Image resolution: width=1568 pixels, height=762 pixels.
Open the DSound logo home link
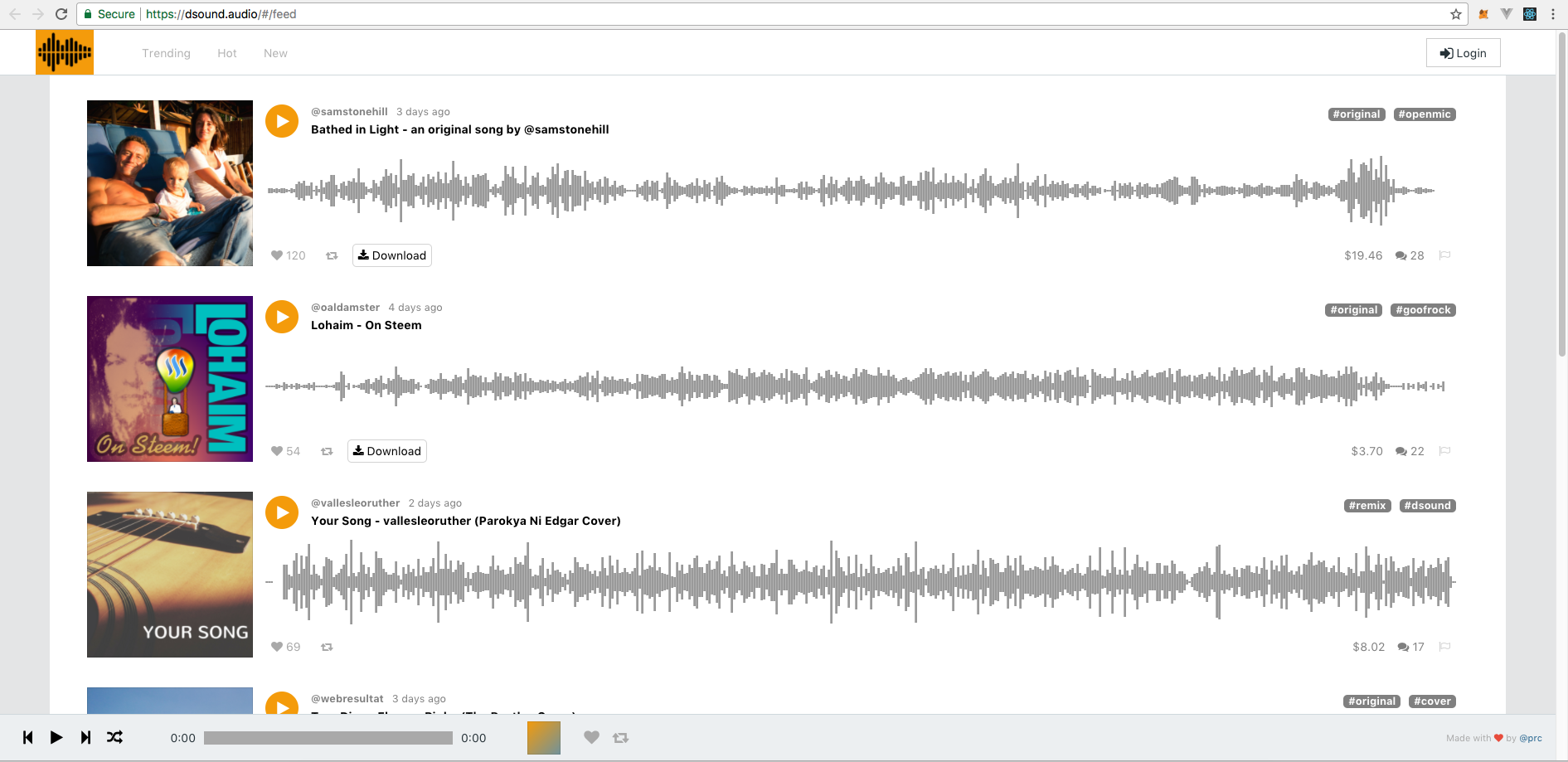click(65, 52)
